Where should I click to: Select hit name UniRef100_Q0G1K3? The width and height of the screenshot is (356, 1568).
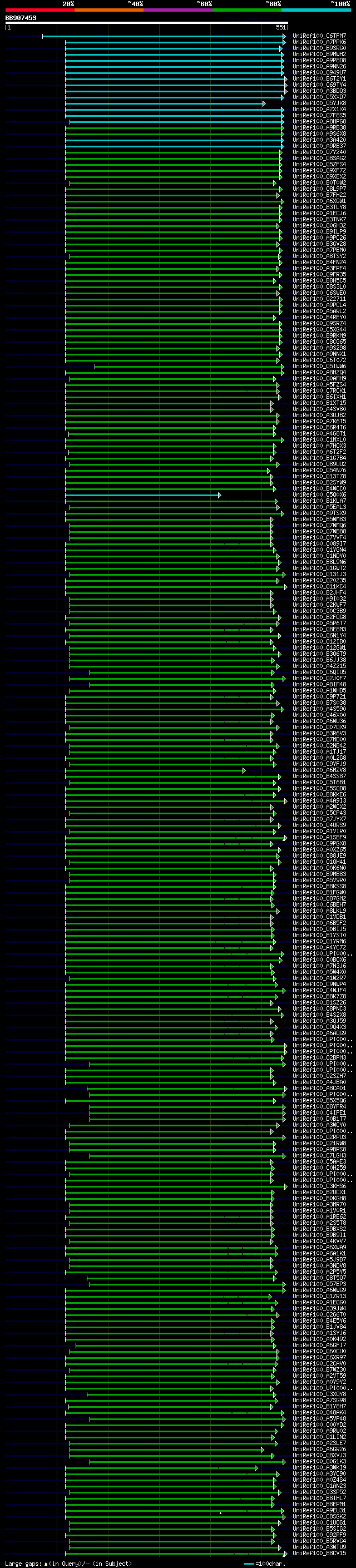tap(319, 1461)
